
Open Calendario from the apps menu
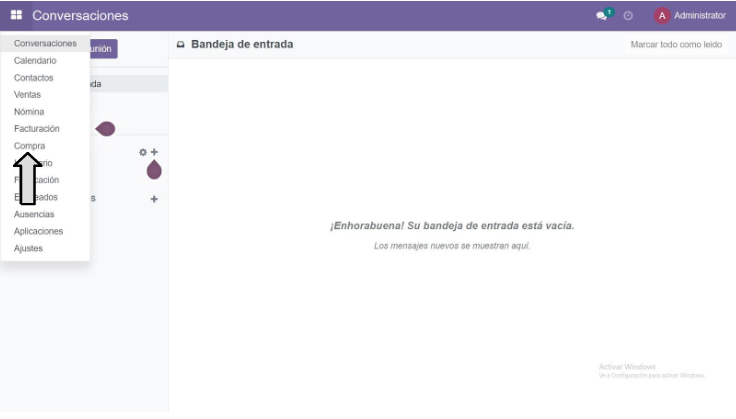pos(35,61)
